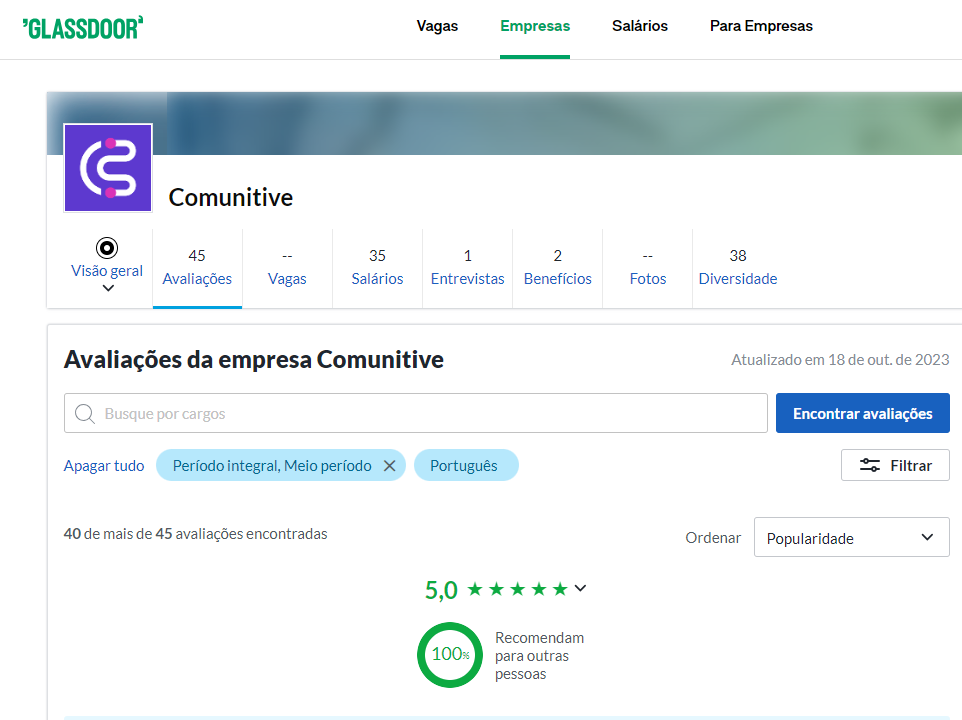Click the search magnifier icon
Viewport: 962px width, 720px height.
pos(85,413)
